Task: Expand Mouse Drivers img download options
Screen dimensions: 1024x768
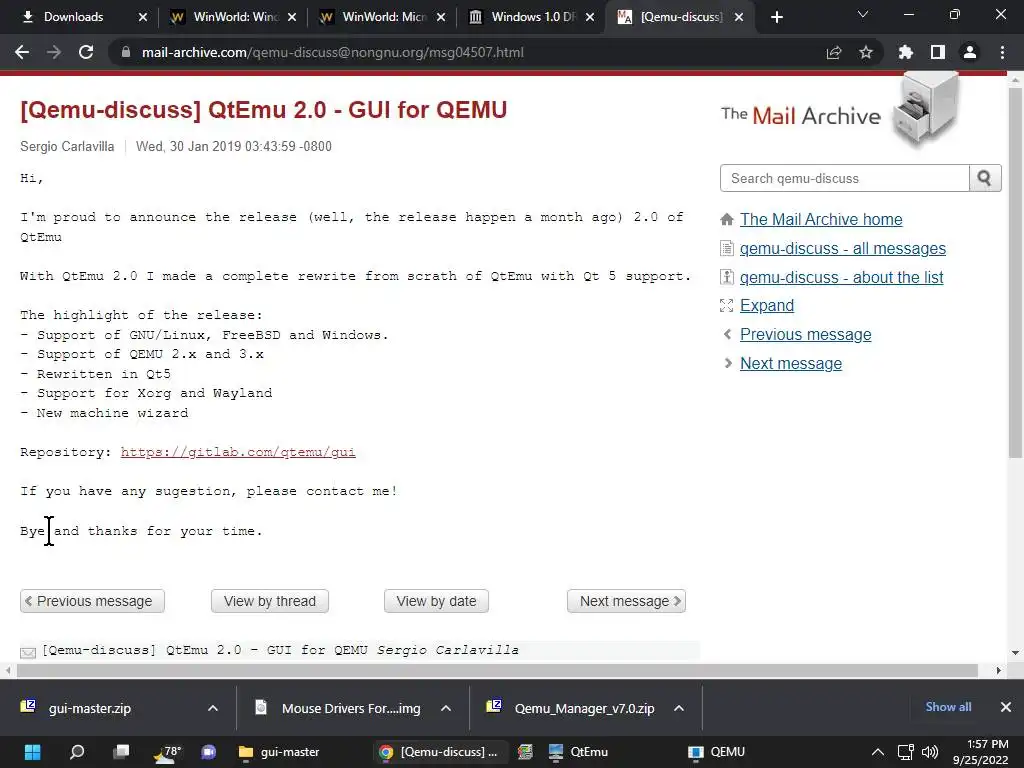Action: [x=446, y=709]
